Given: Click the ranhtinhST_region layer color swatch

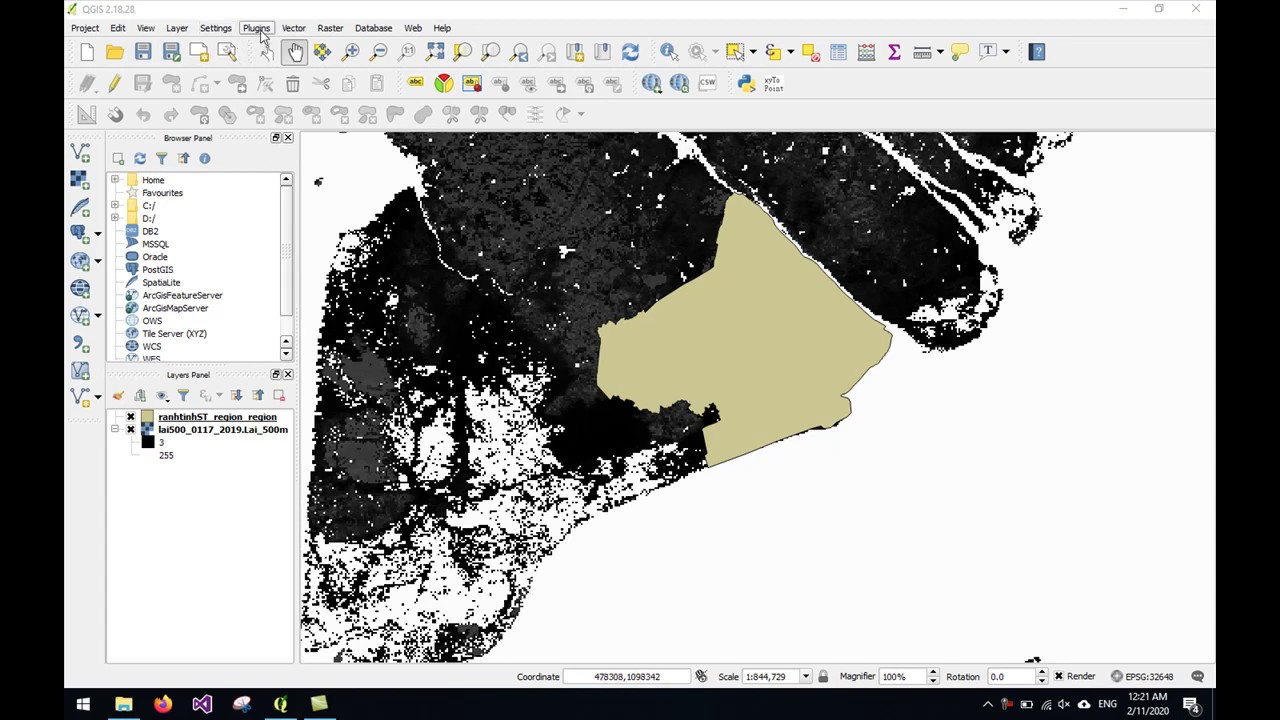Looking at the screenshot, I should tap(148, 417).
